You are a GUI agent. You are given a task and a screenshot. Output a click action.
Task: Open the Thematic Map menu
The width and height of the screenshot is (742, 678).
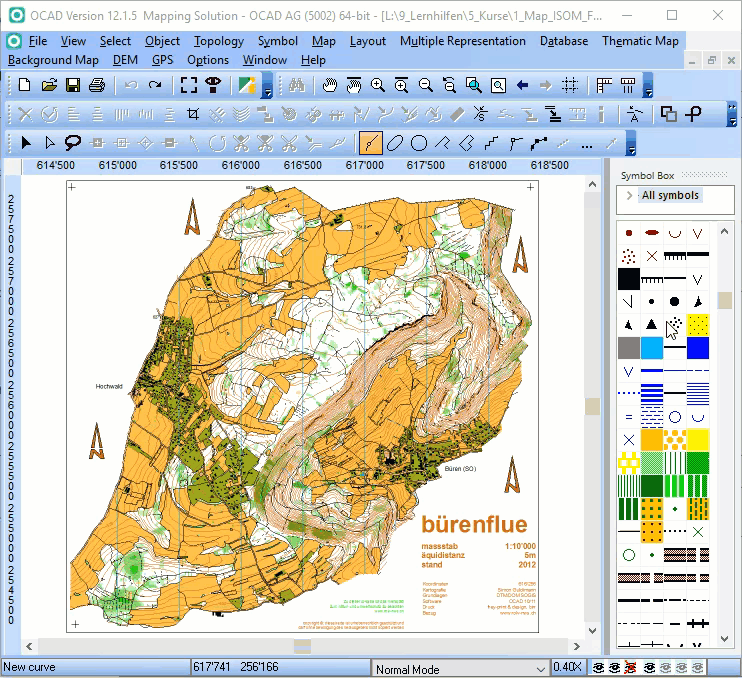pos(640,41)
